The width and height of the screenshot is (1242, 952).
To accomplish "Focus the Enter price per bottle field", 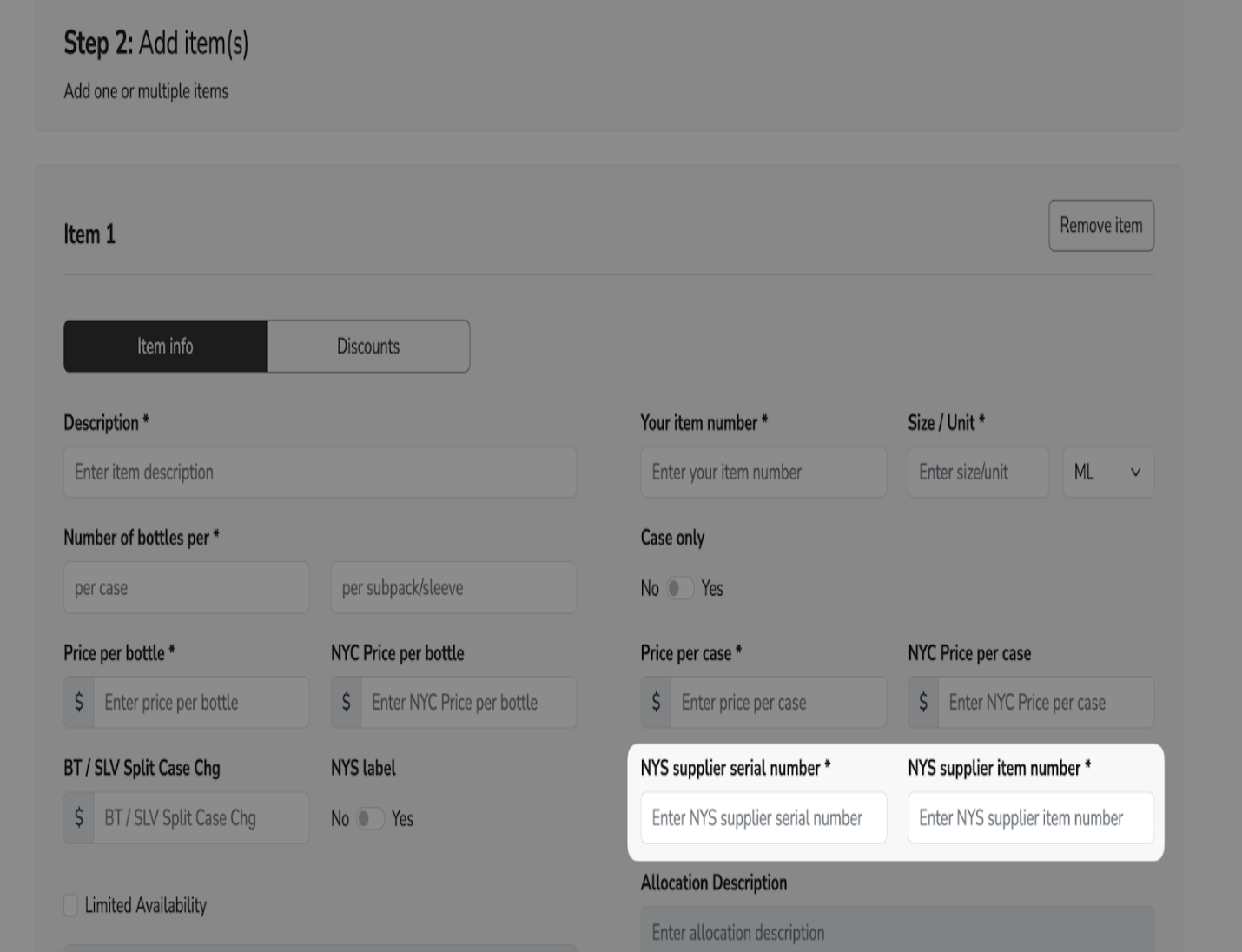I will [201, 702].
